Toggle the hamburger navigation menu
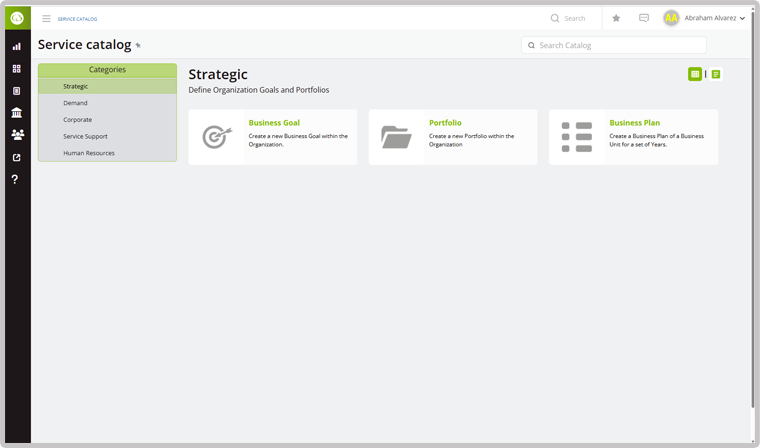The width and height of the screenshot is (760, 448). click(46, 18)
